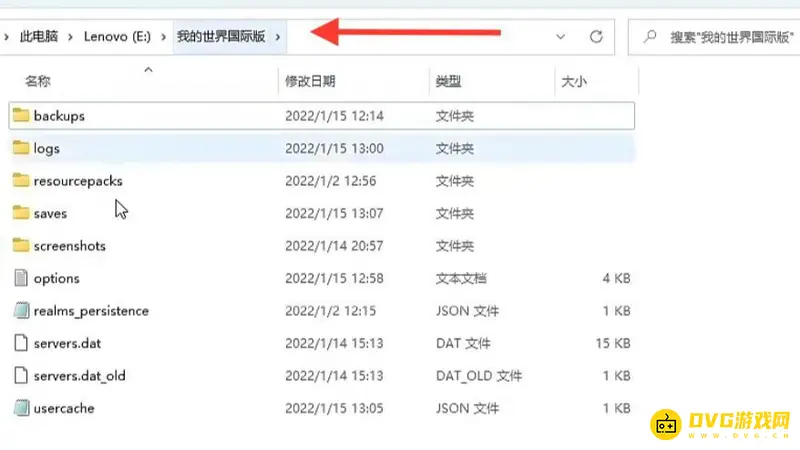Sort files by 名称 column header
Image resolution: width=800 pixels, height=450 pixels.
pyautogui.click(x=38, y=81)
